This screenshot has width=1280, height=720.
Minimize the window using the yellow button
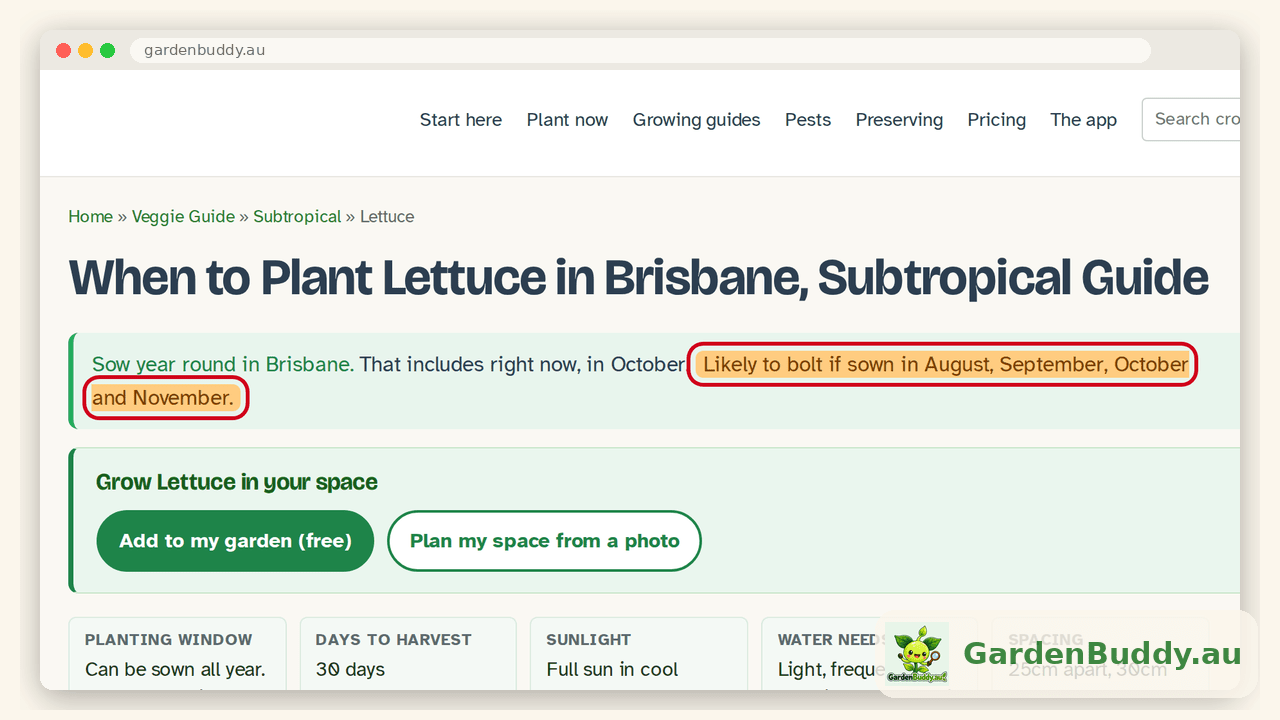(85, 50)
